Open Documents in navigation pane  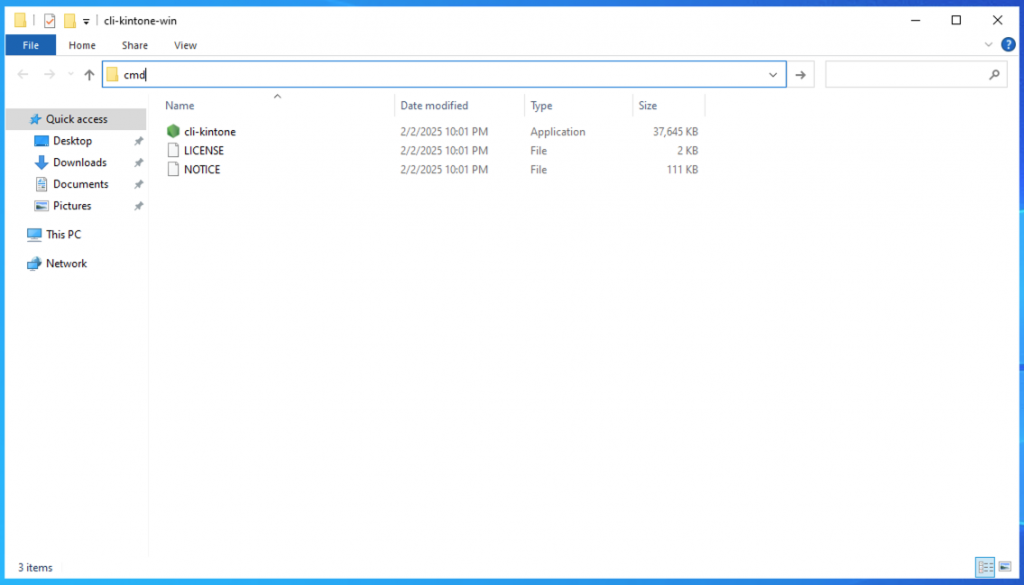click(x=81, y=184)
